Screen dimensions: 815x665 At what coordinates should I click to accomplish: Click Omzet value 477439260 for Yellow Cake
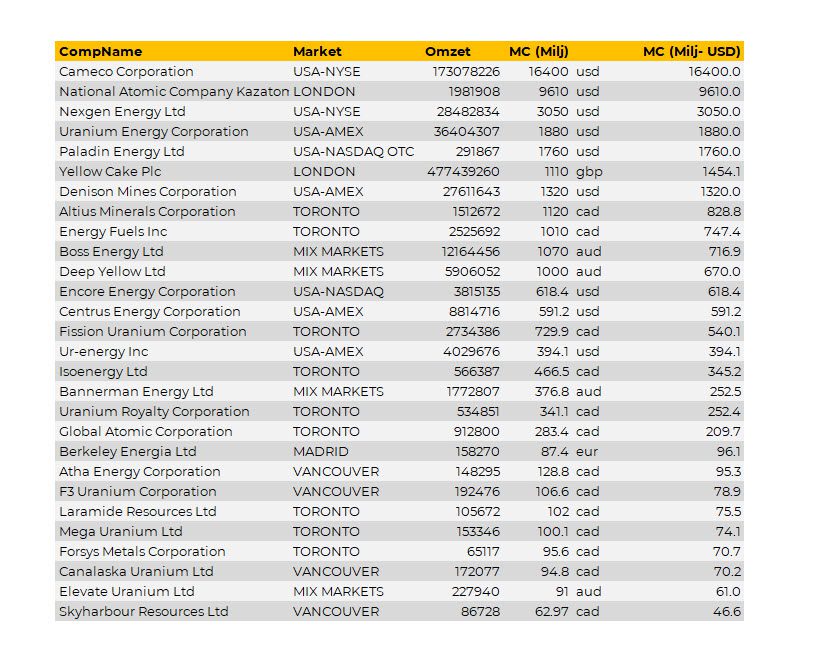463,172
